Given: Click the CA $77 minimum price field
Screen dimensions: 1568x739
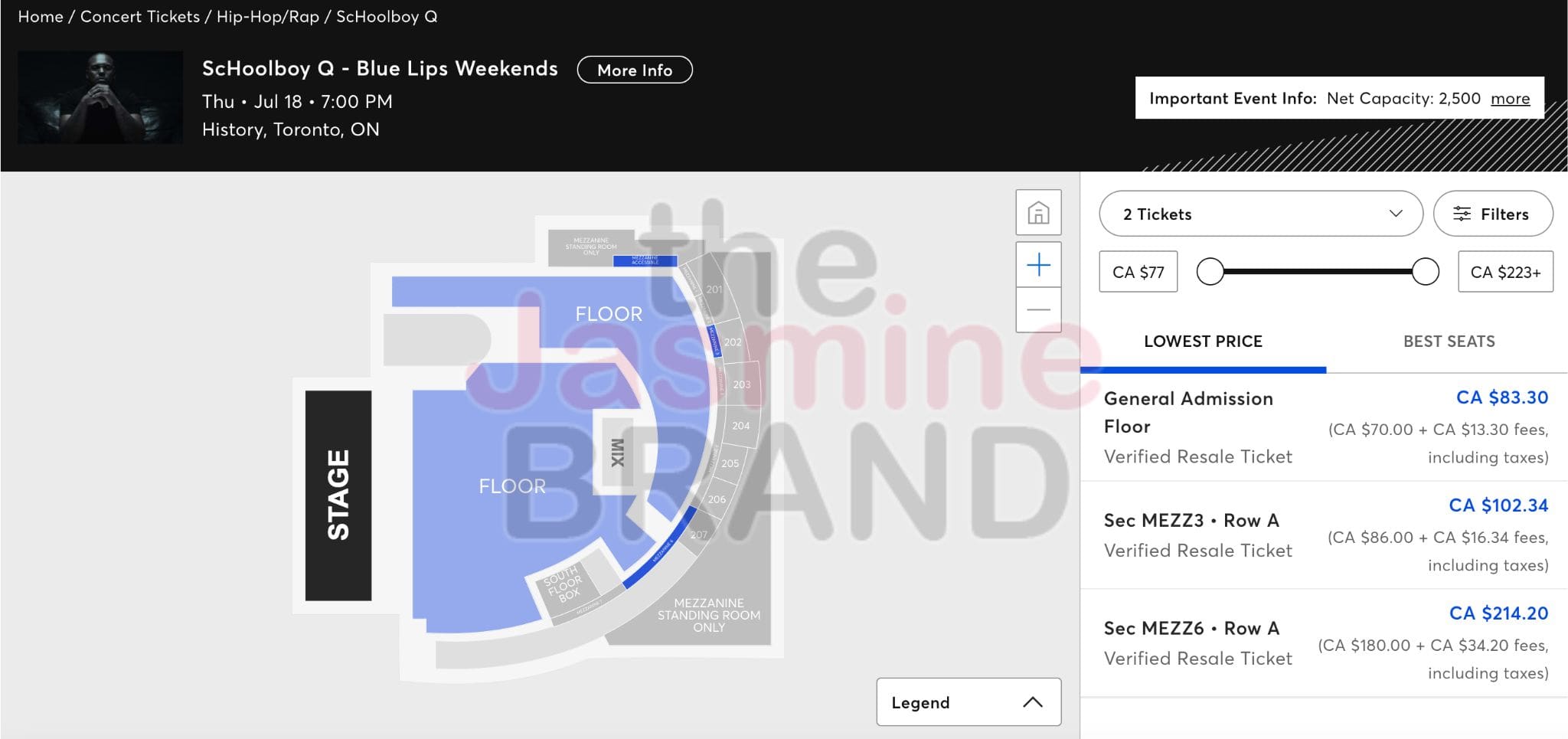Looking at the screenshot, I should pos(1138,272).
